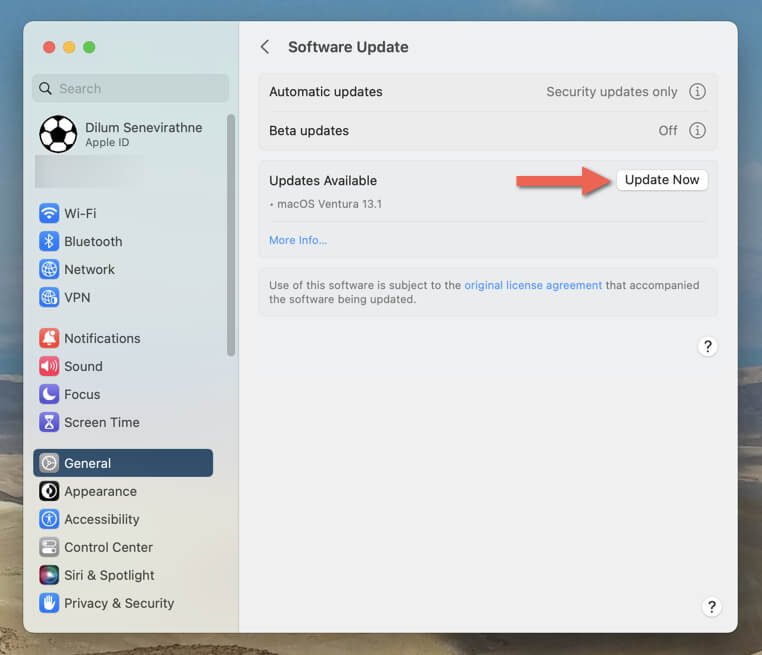
Task: Open Screen Time hourglass icon
Action: pos(49,422)
